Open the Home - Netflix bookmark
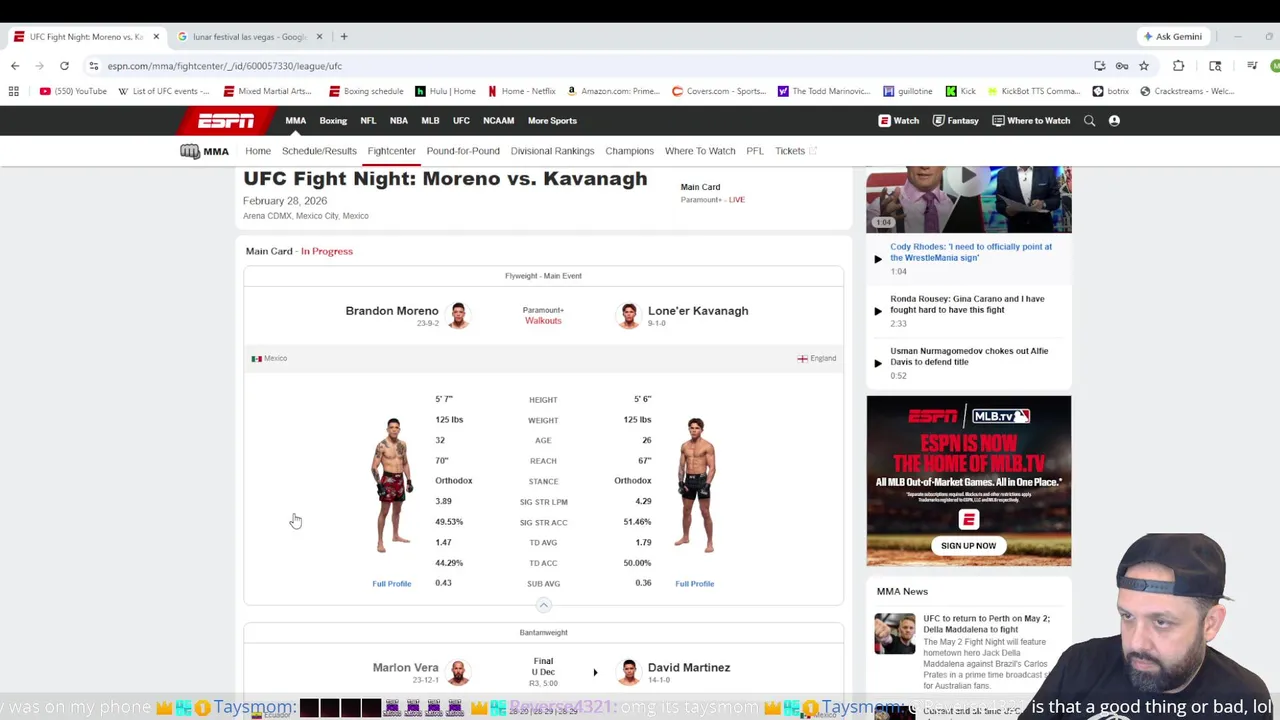The image size is (1280, 720). [522, 91]
